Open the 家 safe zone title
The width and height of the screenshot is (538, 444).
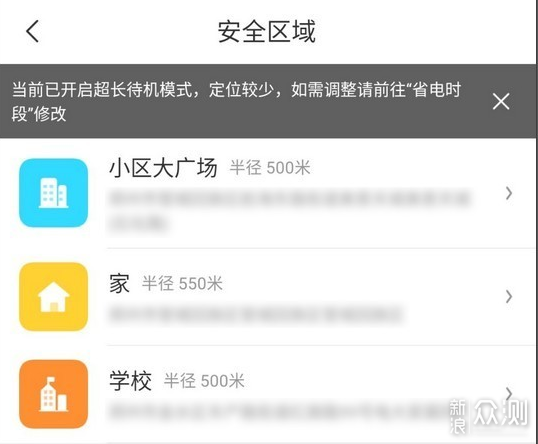(119, 283)
